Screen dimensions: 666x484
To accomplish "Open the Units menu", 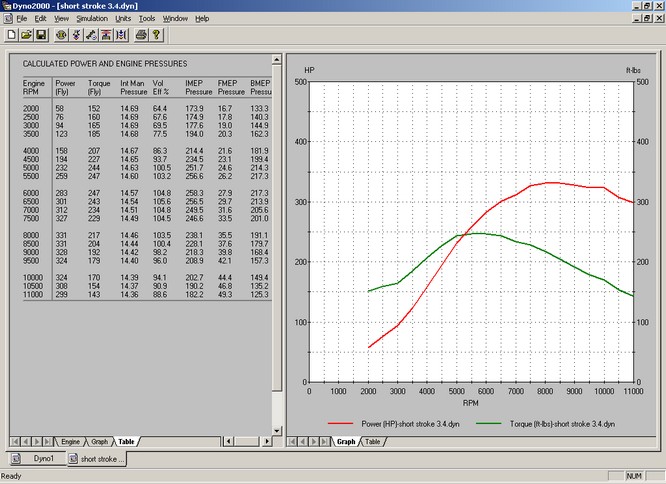I will (123, 18).
